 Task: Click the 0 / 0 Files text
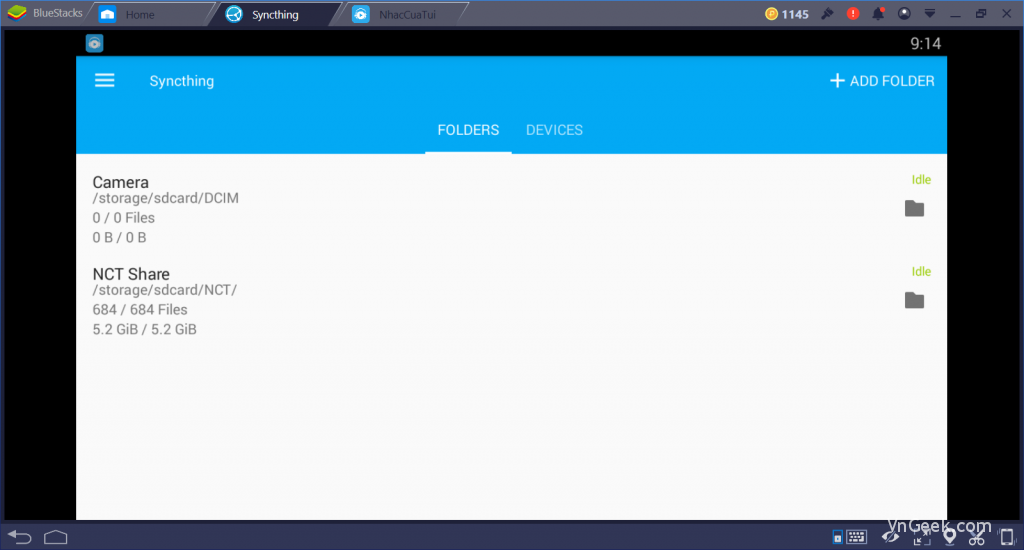123,218
